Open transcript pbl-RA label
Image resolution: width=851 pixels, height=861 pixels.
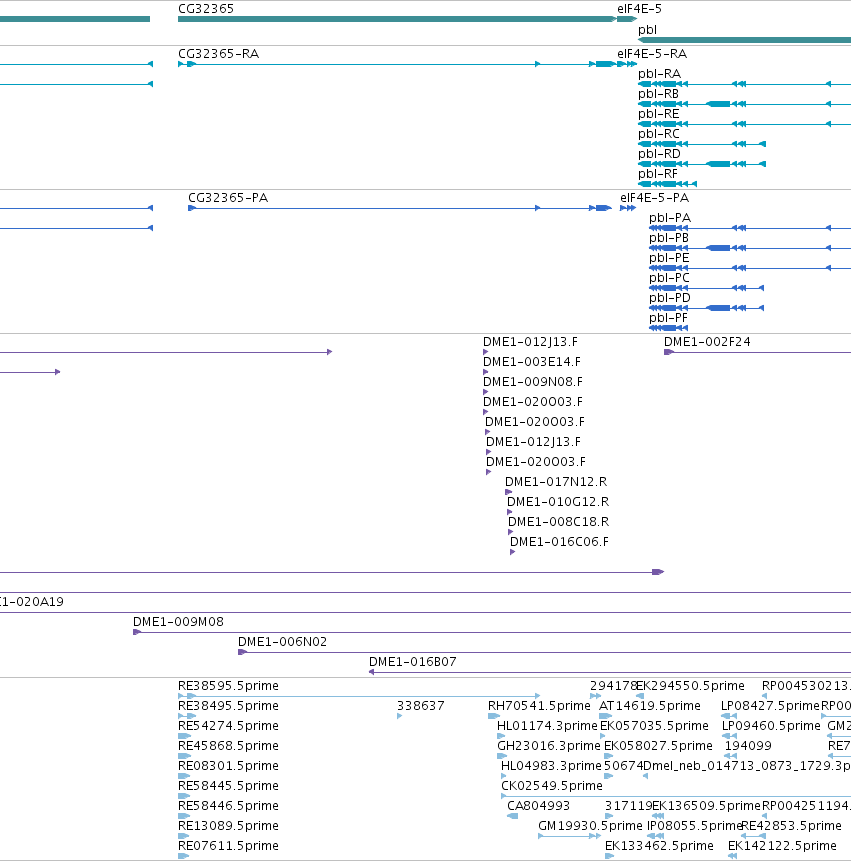point(659,74)
